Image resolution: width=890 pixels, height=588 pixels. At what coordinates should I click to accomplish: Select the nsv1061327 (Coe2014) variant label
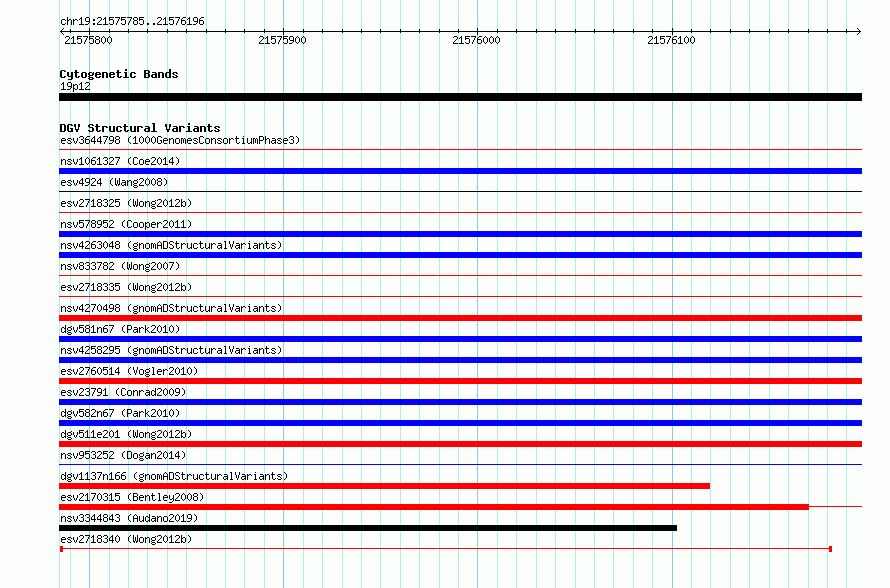pyautogui.click(x=120, y=161)
